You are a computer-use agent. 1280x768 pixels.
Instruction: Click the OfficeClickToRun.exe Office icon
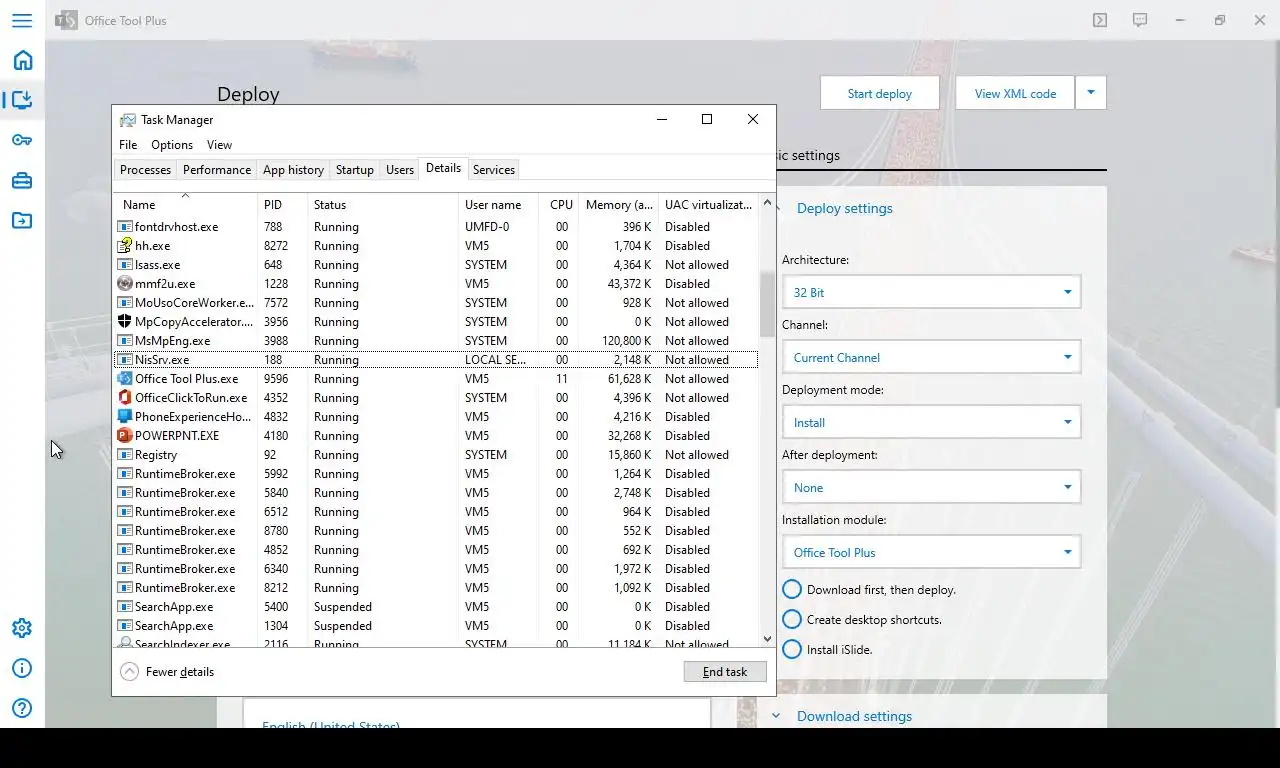pyautogui.click(x=125, y=397)
